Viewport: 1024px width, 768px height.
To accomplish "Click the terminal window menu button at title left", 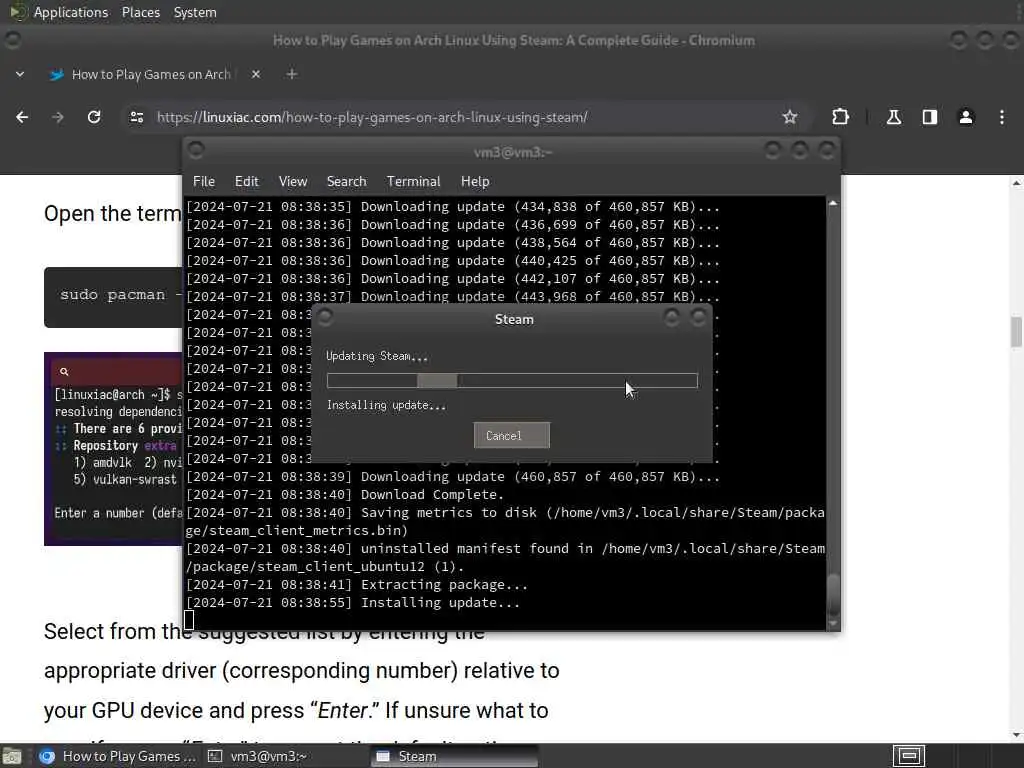I will 196,150.
